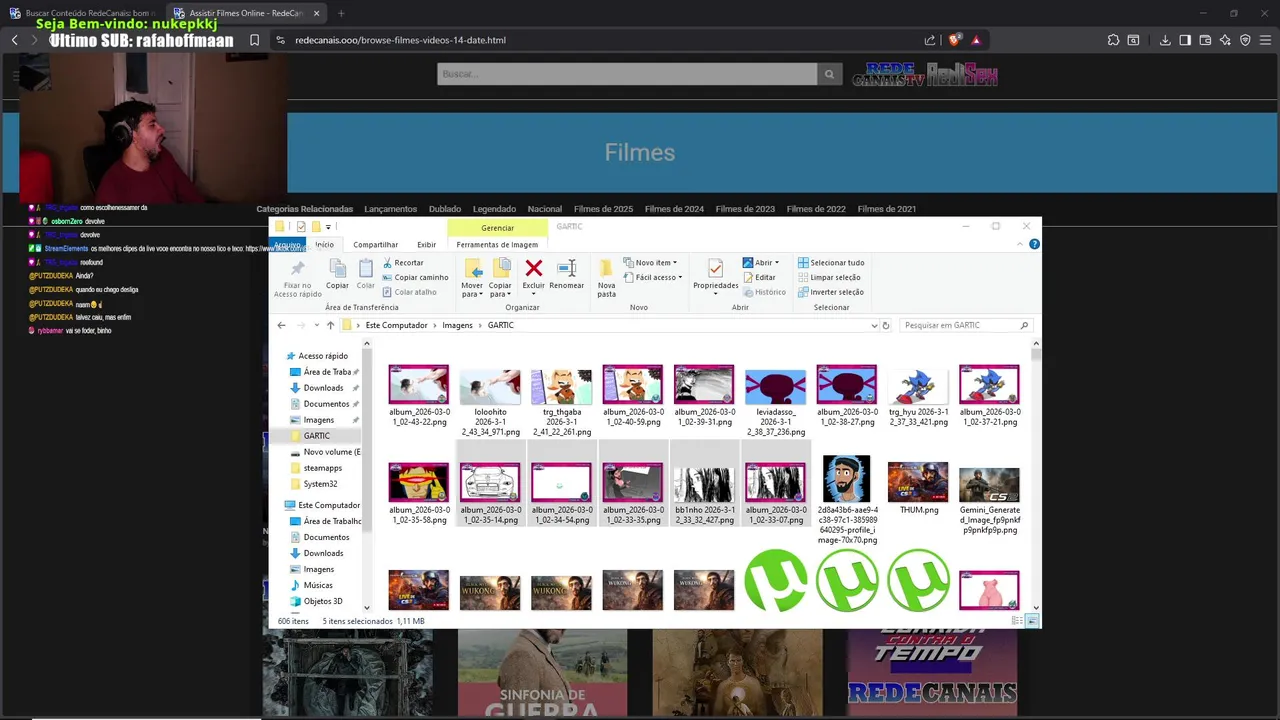The image size is (1280, 720).
Task: Click the Explorer help question mark icon
Action: tap(1034, 244)
